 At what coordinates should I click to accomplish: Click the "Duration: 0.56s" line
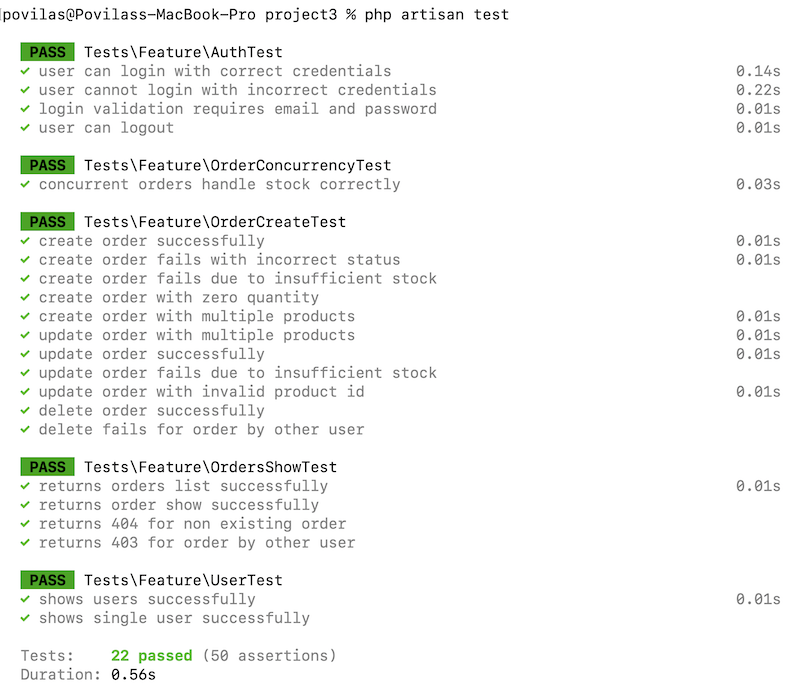88,675
